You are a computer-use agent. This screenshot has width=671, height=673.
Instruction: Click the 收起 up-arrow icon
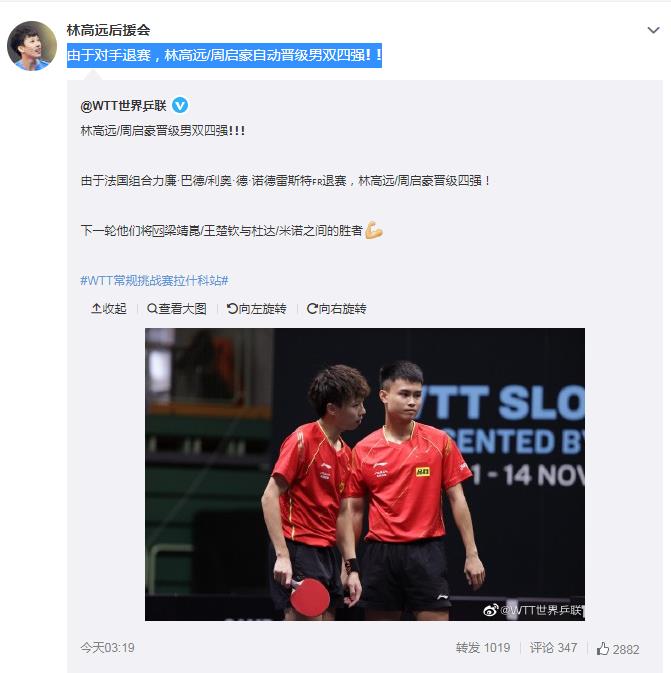[96, 308]
